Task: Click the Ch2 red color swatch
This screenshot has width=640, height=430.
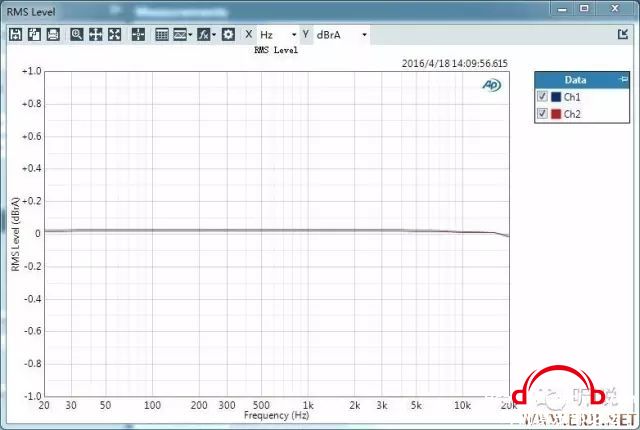Action: (556, 114)
